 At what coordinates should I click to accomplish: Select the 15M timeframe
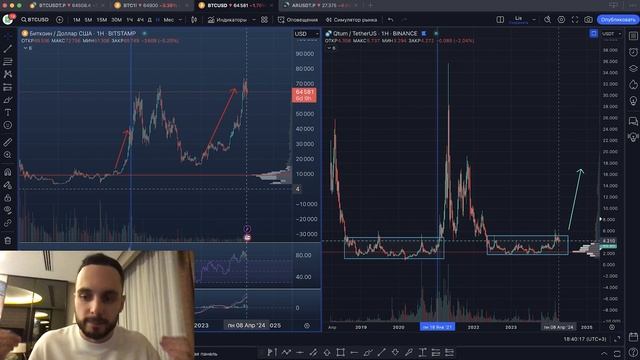tap(102, 20)
